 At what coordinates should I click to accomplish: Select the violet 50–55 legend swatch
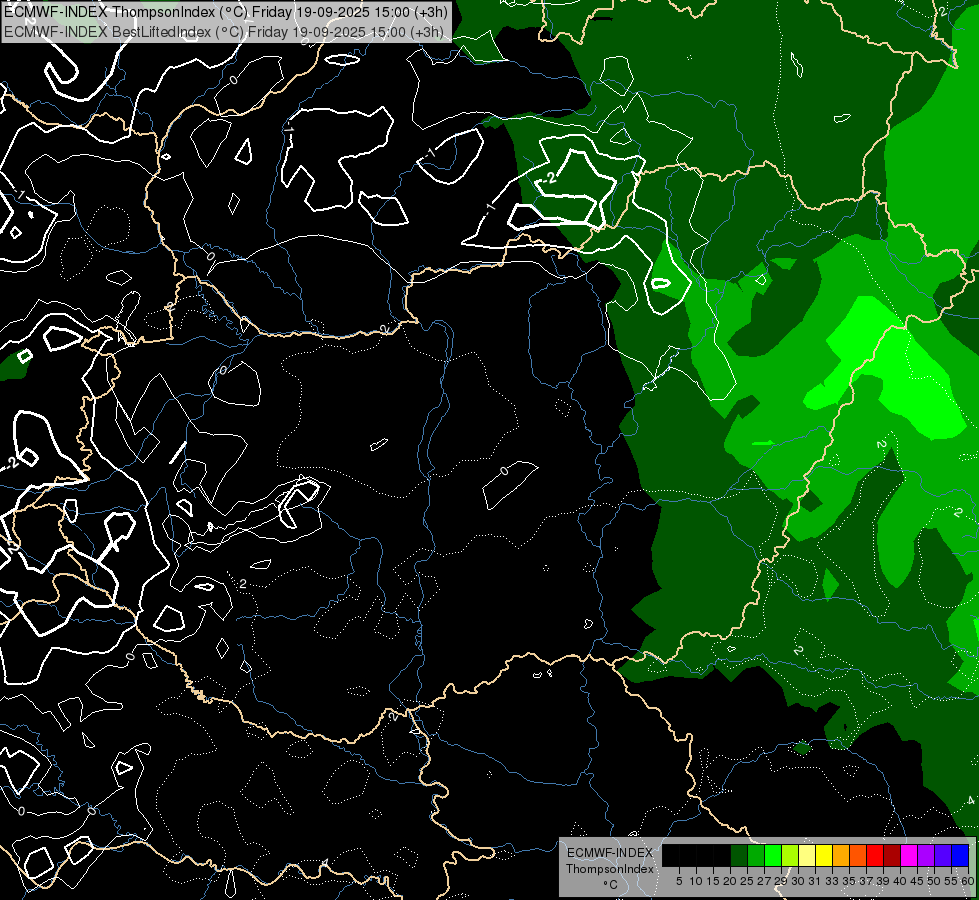click(x=943, y=855)
